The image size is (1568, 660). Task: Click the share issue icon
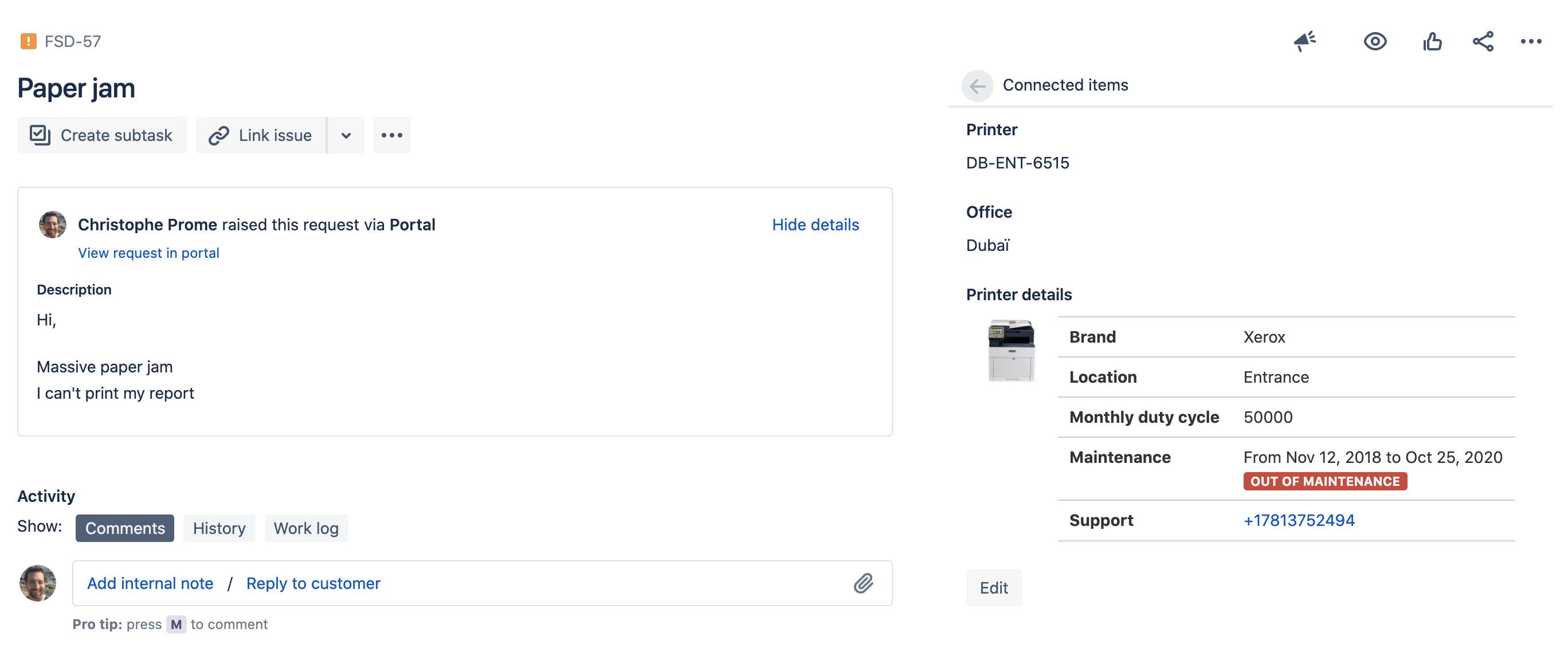(x=1483, y=41)
